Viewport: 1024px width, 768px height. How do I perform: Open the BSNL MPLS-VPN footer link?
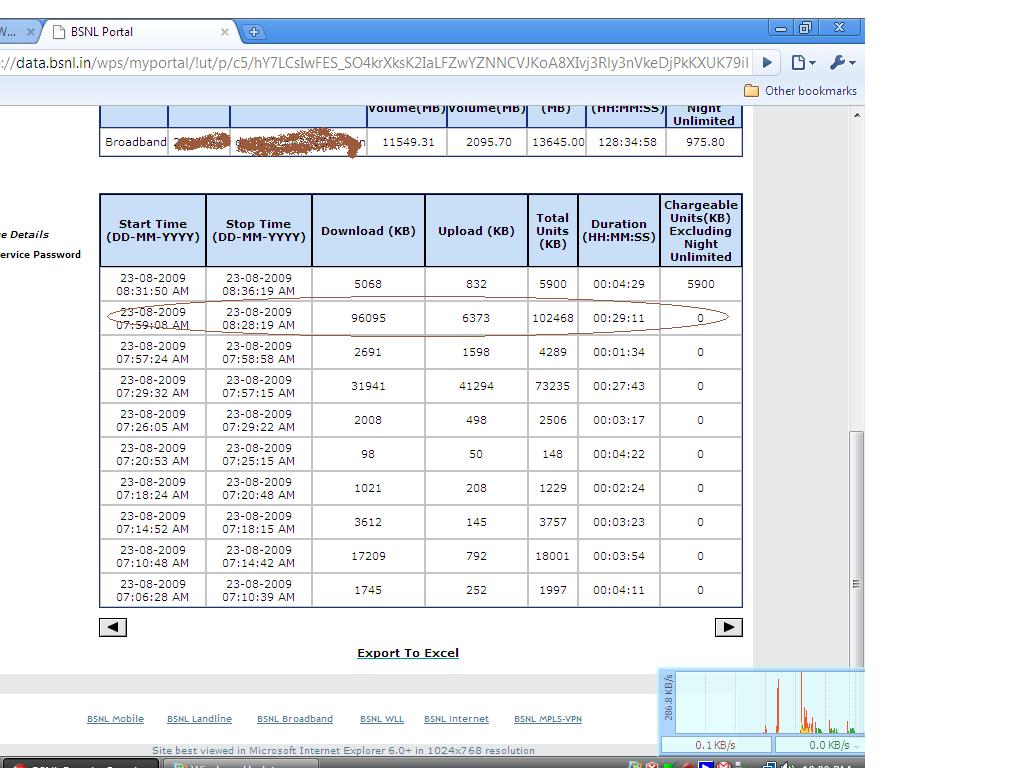548,719
